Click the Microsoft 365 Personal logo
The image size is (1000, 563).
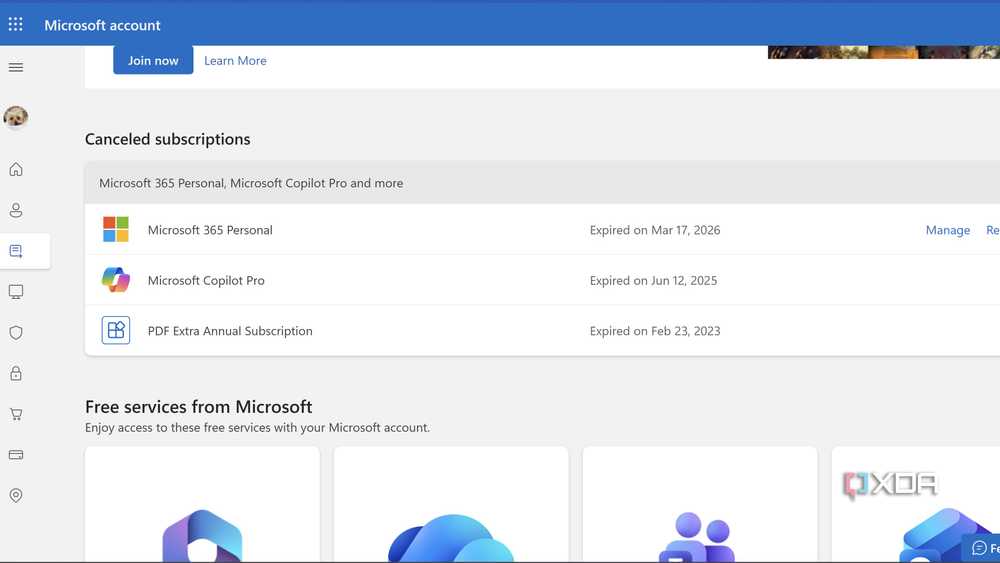(115, 229)
